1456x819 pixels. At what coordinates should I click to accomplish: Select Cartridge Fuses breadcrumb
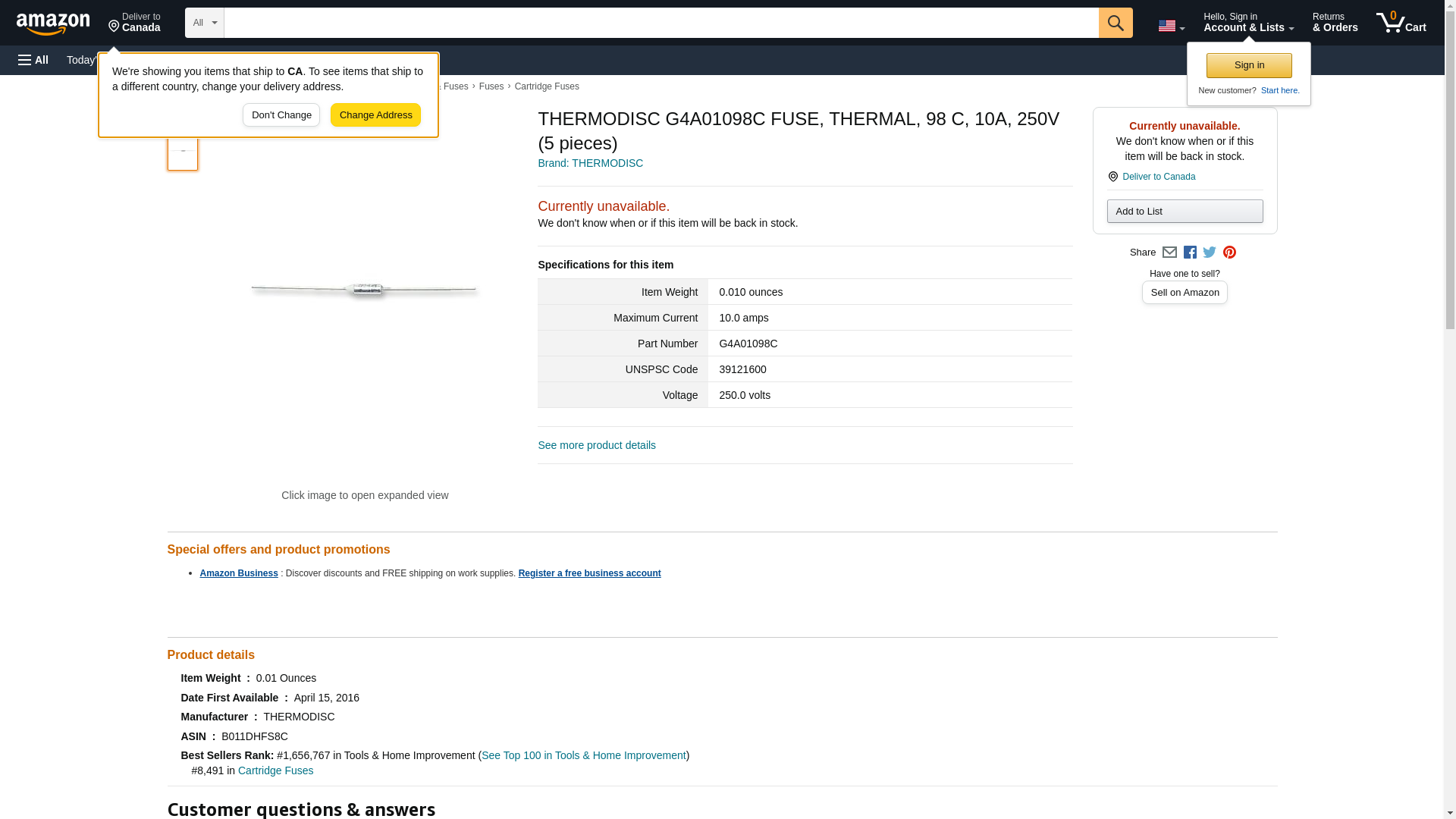pyautogui.click(x=546, y=86)
